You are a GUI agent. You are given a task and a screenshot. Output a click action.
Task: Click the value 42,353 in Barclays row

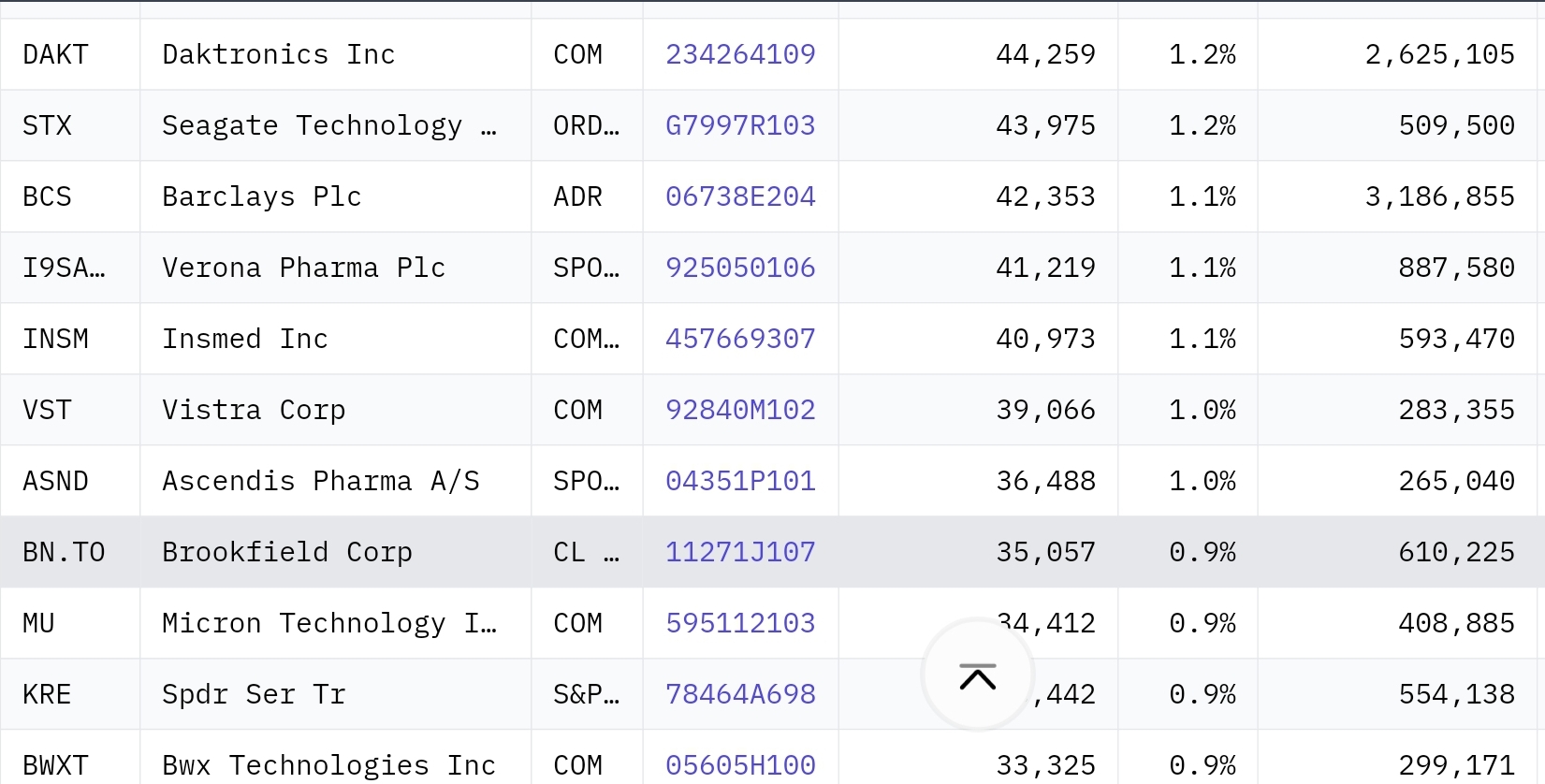pyautogui.click(x=1045, y=196)
